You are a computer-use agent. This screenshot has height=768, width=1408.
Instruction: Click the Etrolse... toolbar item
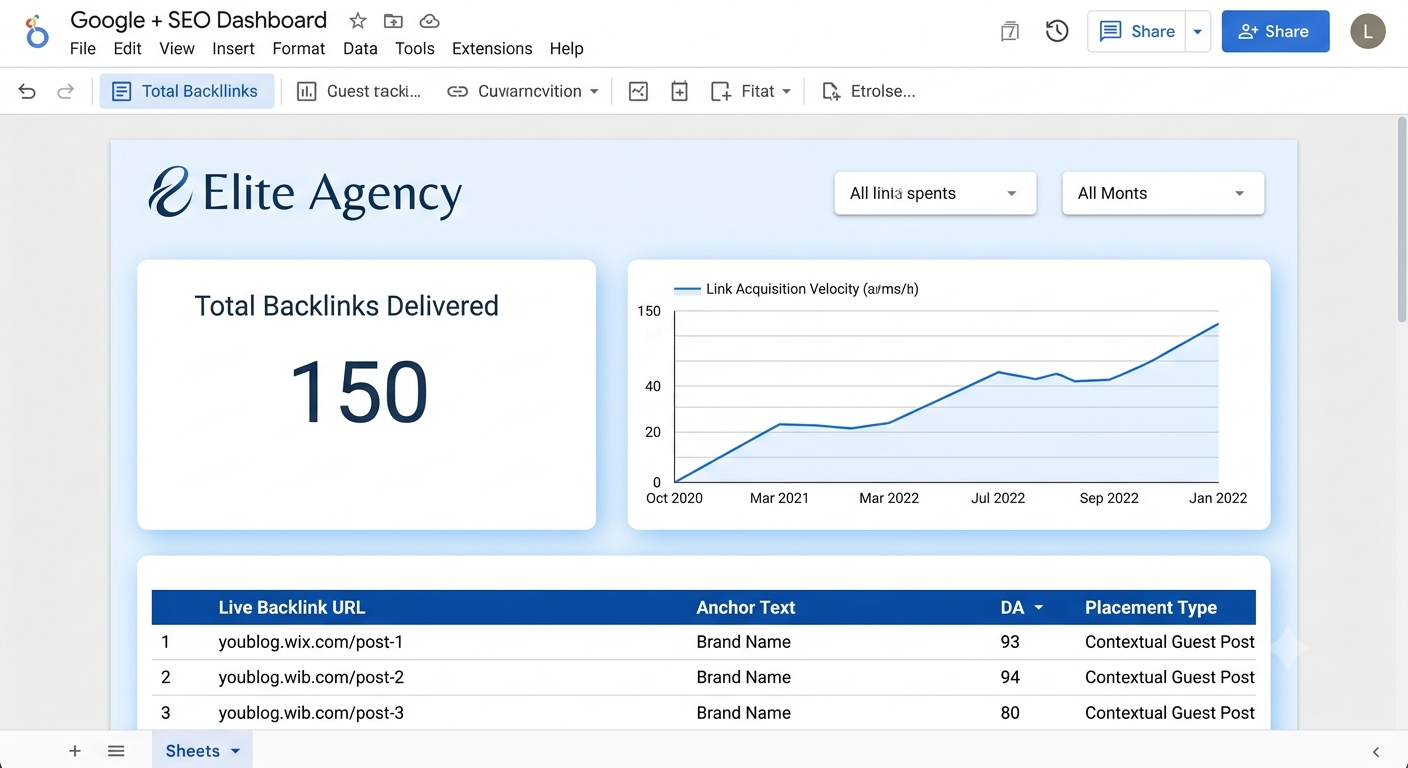pyautogui.click(x=868, y=92)
